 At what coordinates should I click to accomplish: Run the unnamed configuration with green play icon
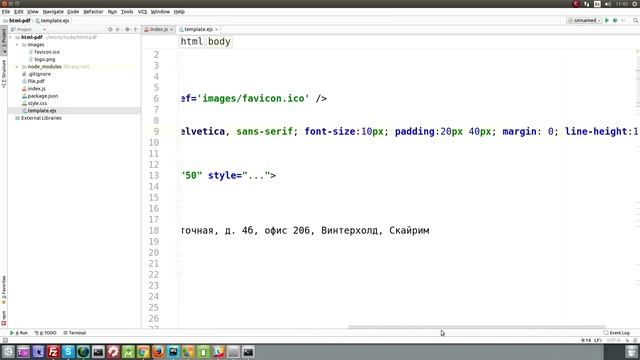607,20
